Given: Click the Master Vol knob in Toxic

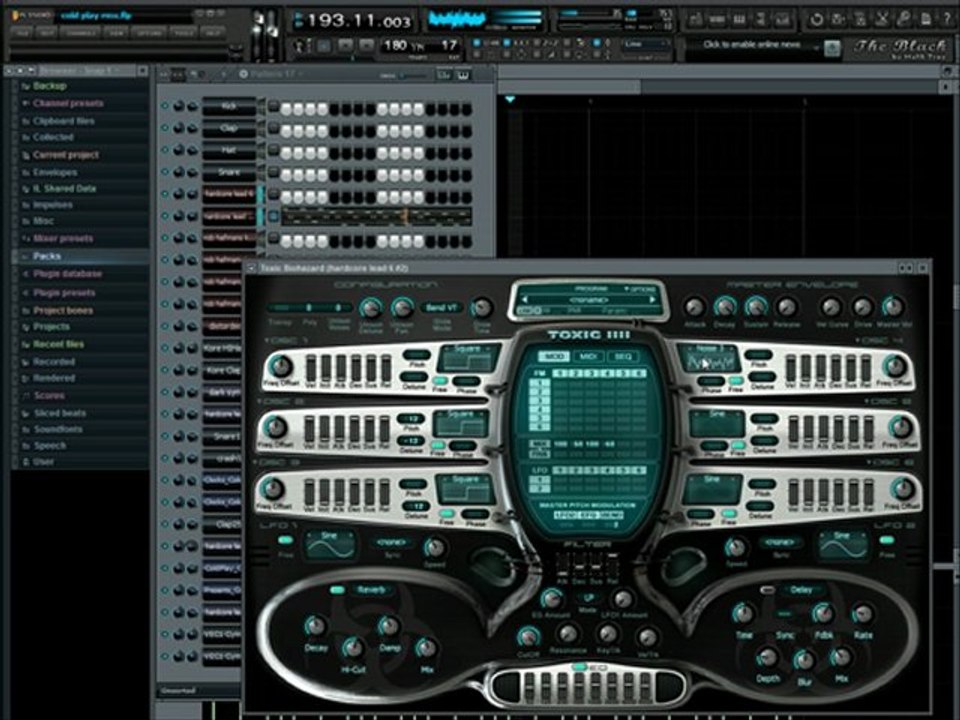Looking at the screenshot, I should click(893, 306).
